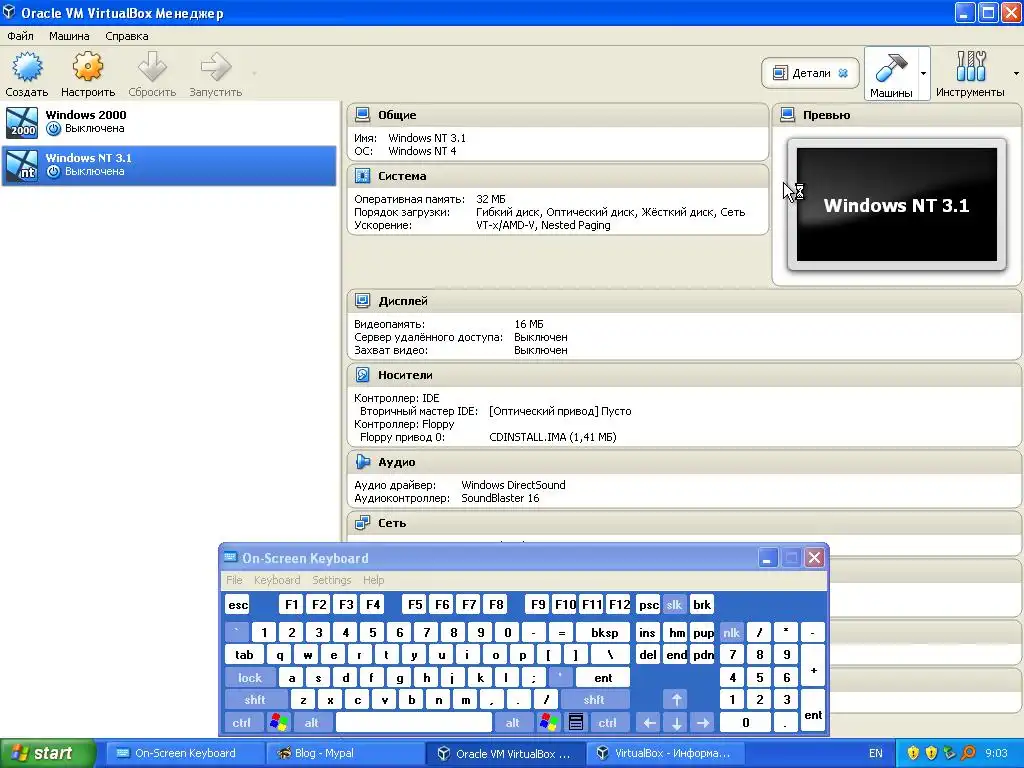Open the Справка menu

coord(127,36)
